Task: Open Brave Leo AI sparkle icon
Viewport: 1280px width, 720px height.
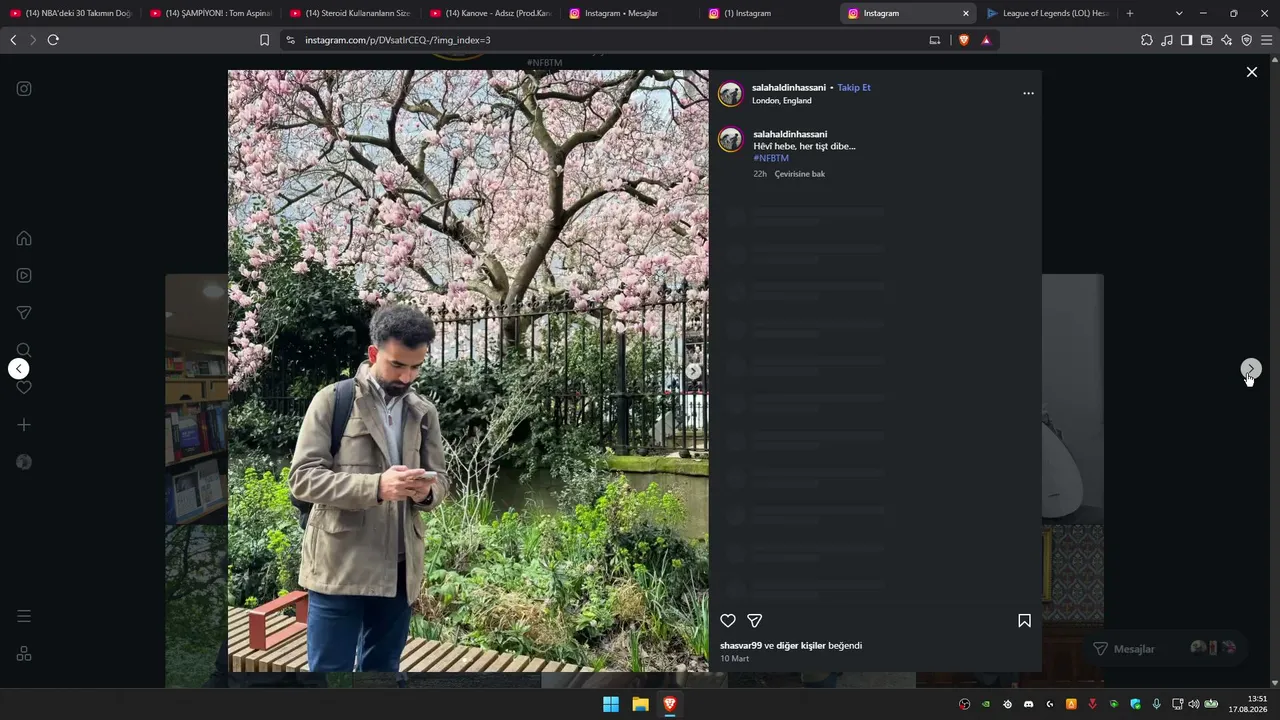Action: coord(1227,40)
